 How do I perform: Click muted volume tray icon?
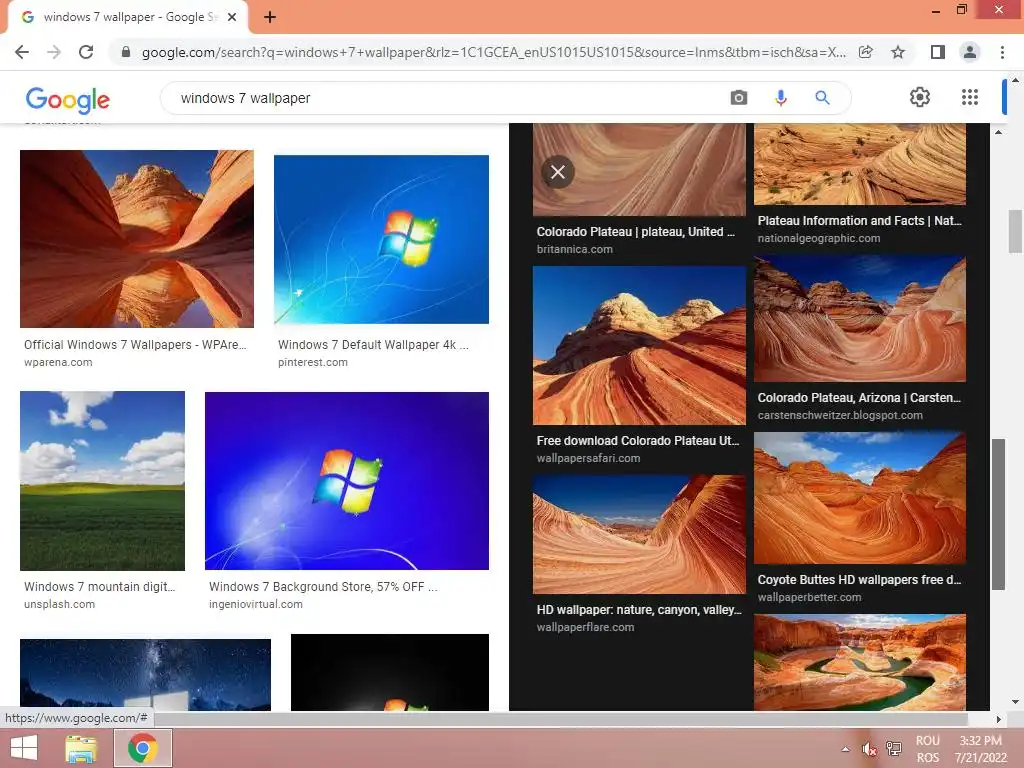tap(869, 749)
